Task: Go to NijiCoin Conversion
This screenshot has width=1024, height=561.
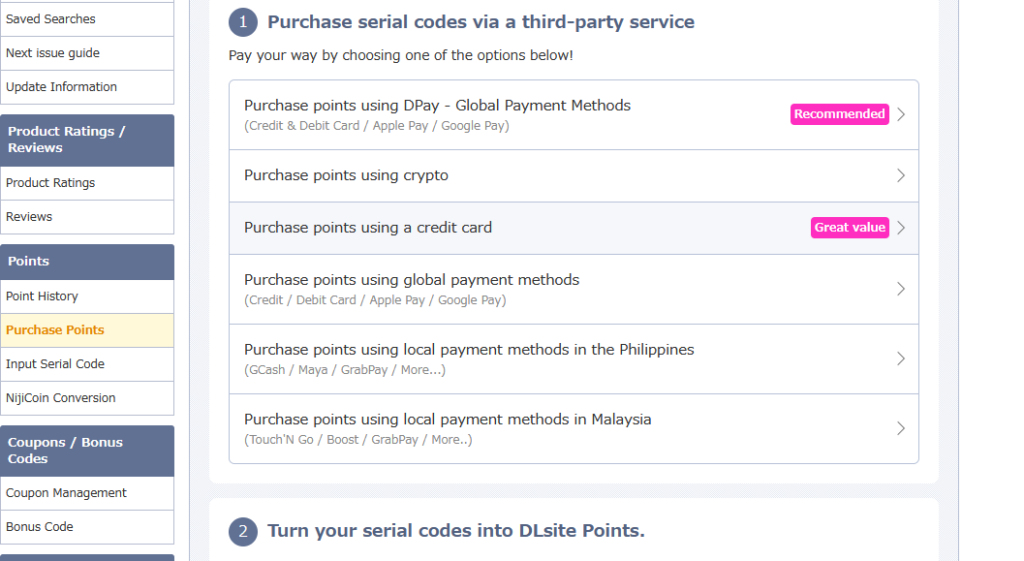Action: tap(61, 398)
